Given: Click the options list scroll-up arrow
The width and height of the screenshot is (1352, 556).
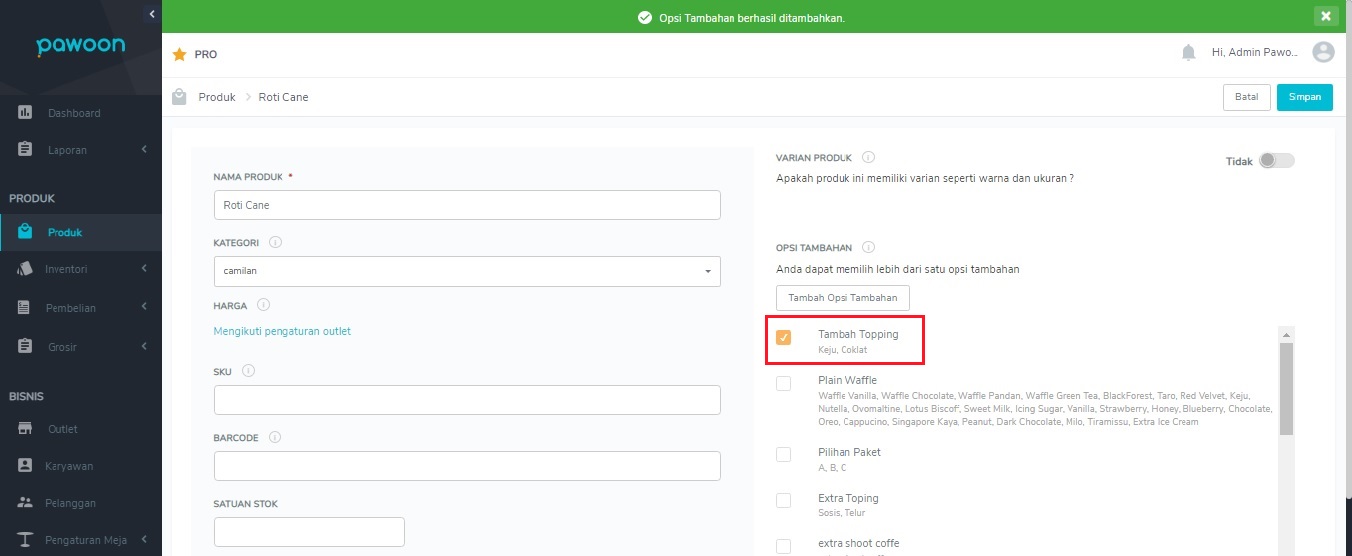Looking at the screenshot, I should (1287, 334).
